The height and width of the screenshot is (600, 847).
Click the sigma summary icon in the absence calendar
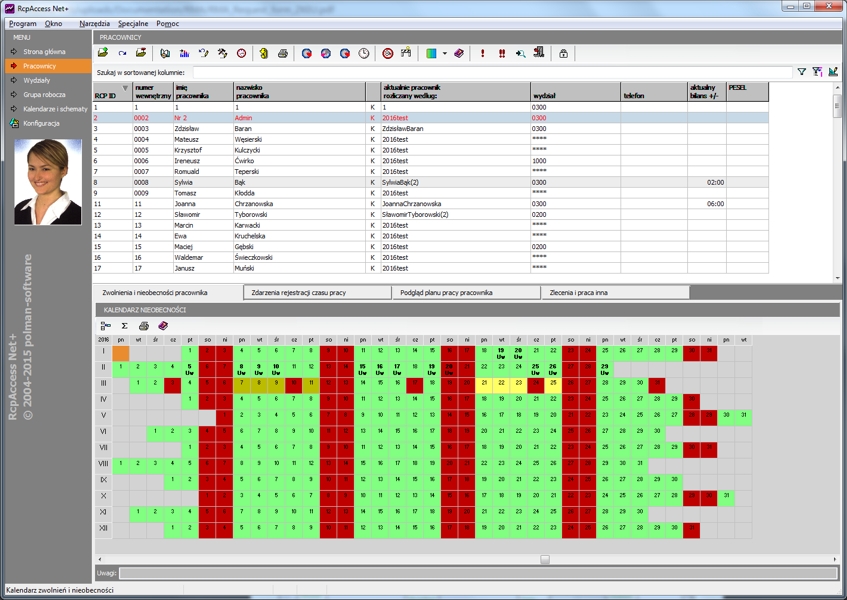125,326
